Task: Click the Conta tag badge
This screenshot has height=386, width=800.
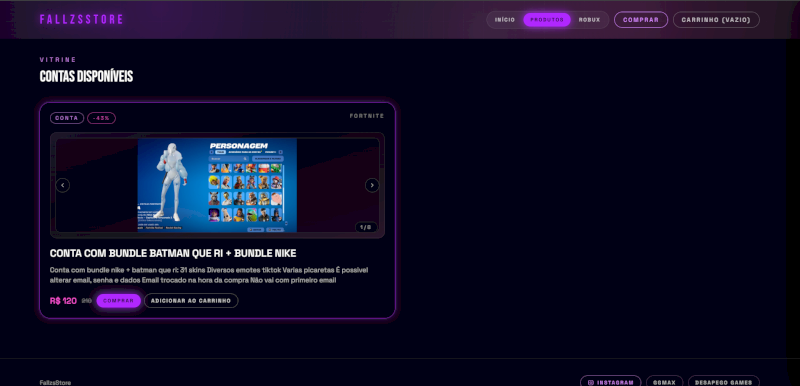Action: (67, 118)
